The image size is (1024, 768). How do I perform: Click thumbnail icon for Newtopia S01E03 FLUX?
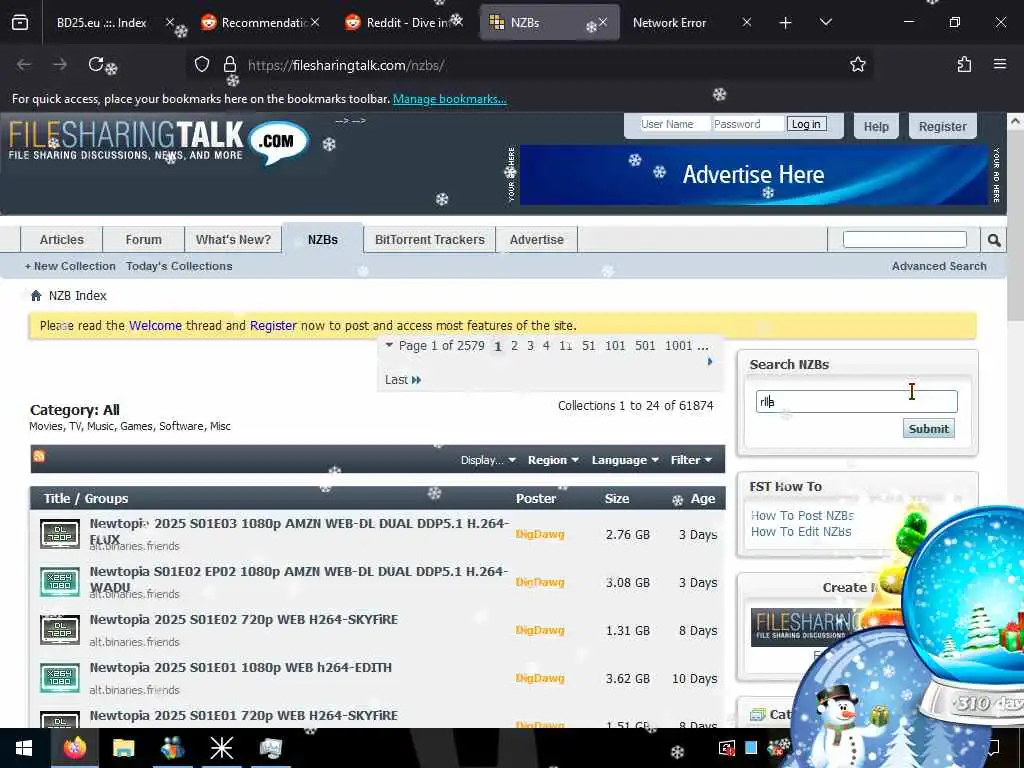(59, 534)
